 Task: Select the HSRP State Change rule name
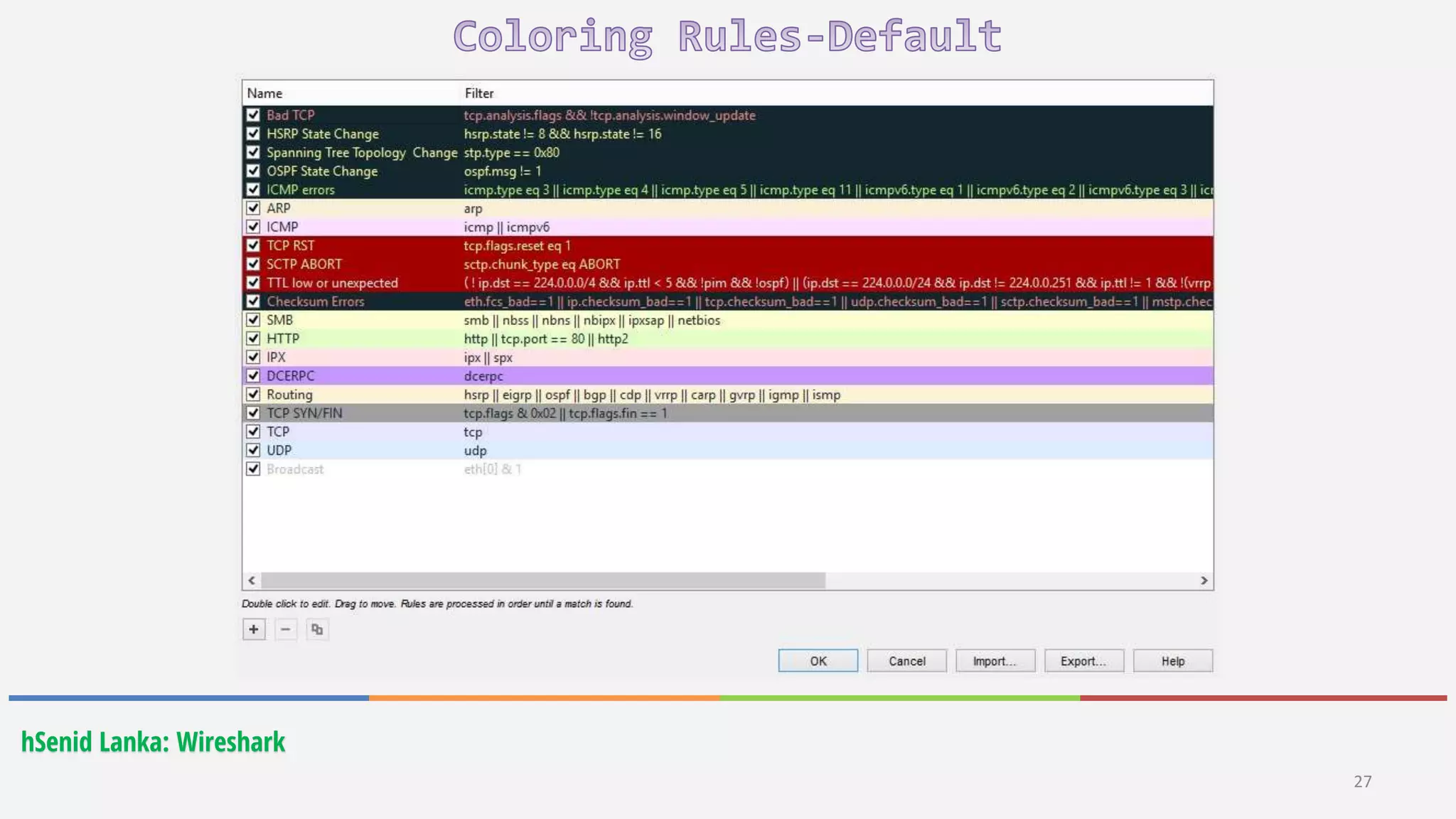[x=323, y=134]
